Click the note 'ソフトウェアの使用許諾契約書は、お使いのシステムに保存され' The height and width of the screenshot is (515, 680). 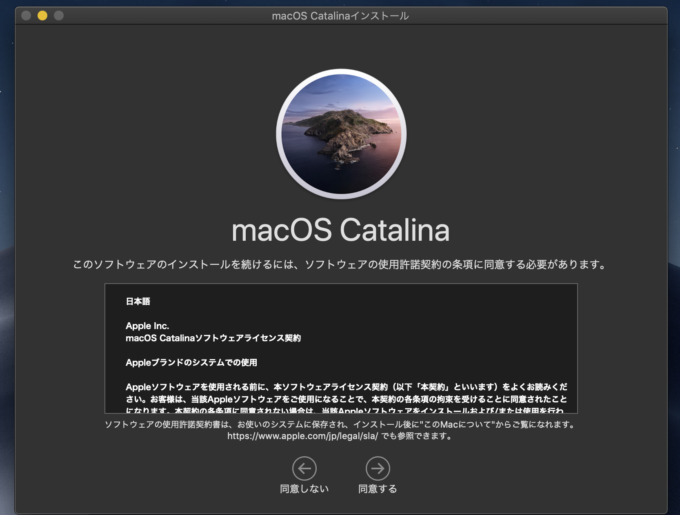click(x=340, y=425)
